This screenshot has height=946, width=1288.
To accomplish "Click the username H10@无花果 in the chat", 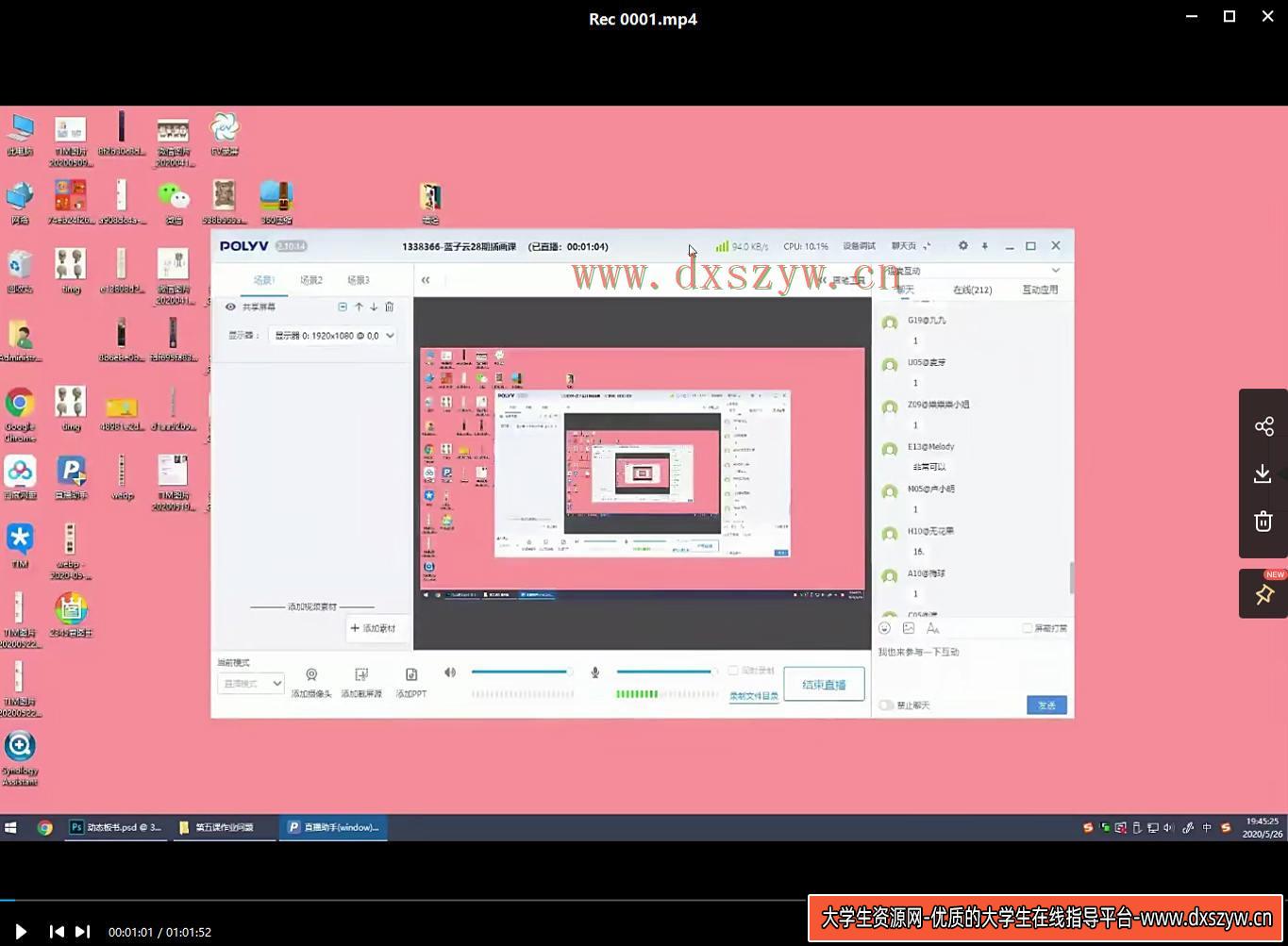I will click(x=931, y=531).
